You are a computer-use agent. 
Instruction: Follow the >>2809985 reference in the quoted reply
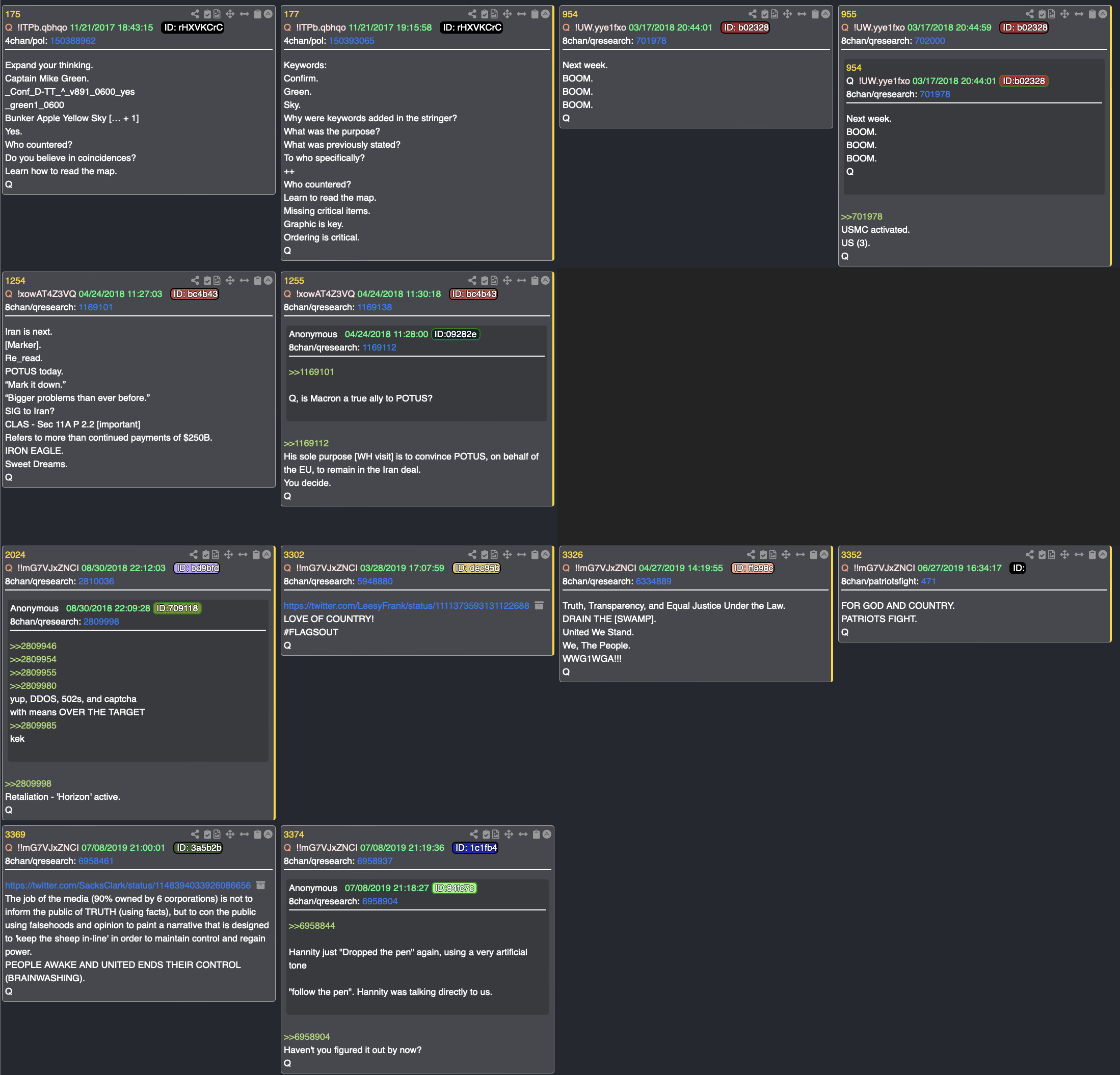pyautogui.click(x=33, y=725)
